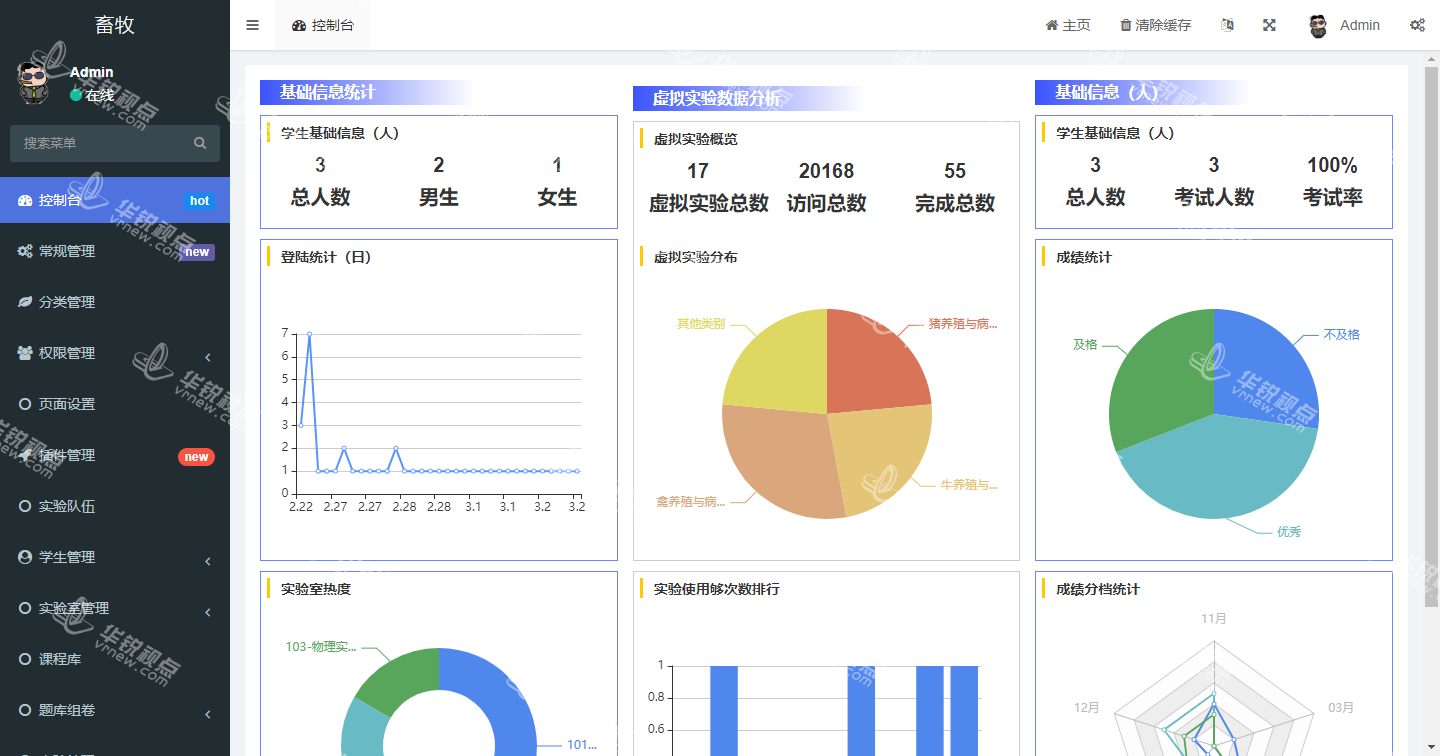
Task: Click the gears icon beside 常规管理
Action: [x=25, y=251]
